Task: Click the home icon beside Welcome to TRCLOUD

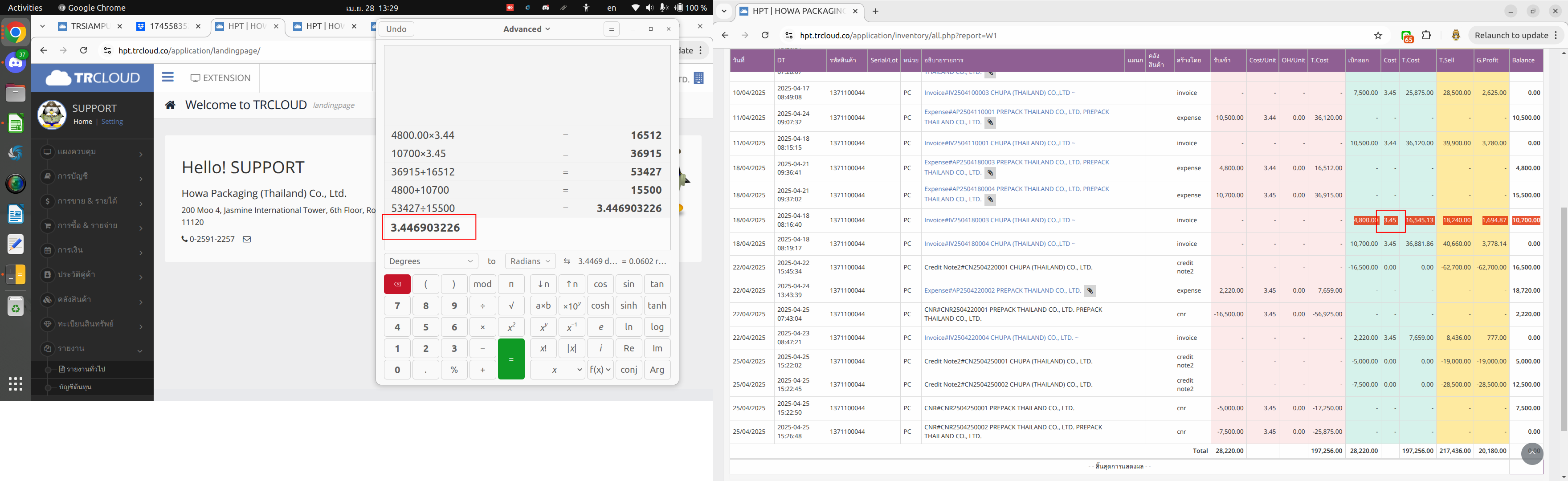Action: point(171,105)
